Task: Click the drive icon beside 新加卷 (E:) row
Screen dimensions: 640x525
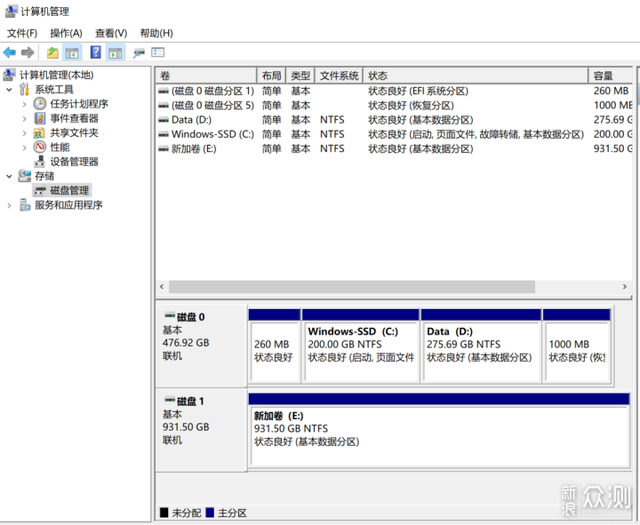Action: (164, 149)
